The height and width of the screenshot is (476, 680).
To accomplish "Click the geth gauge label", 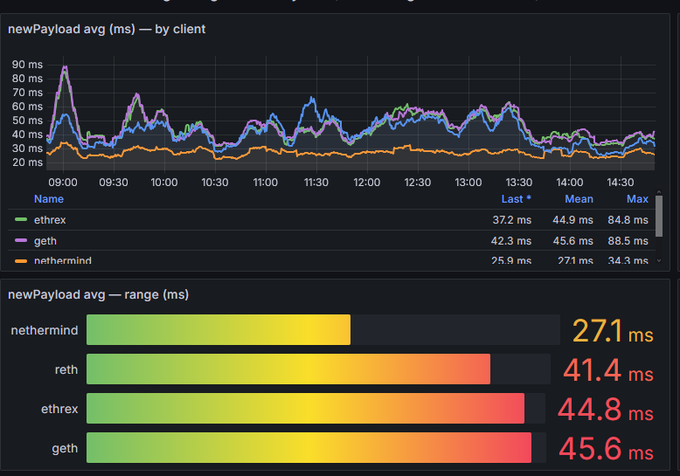I will [x=65, y=448].
